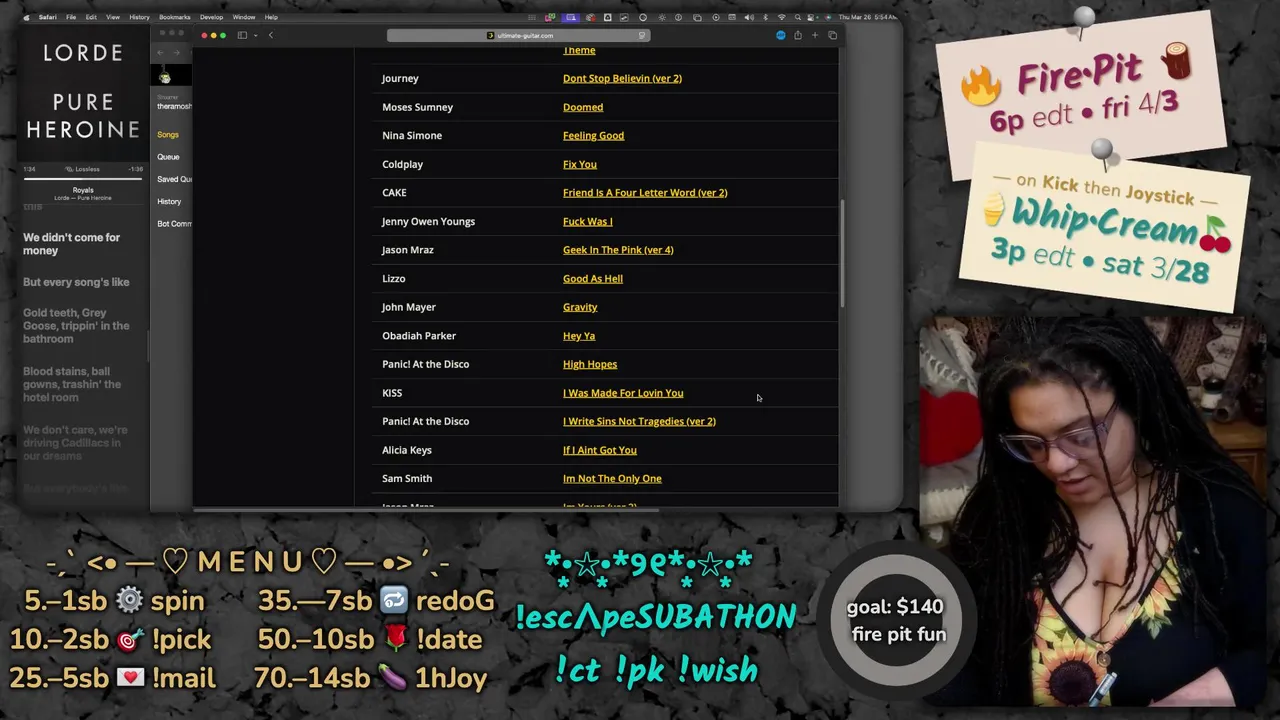1280x720 pixels.
Task: Click the Pure Heroine album artwork
Action: [x=83, y=92]
